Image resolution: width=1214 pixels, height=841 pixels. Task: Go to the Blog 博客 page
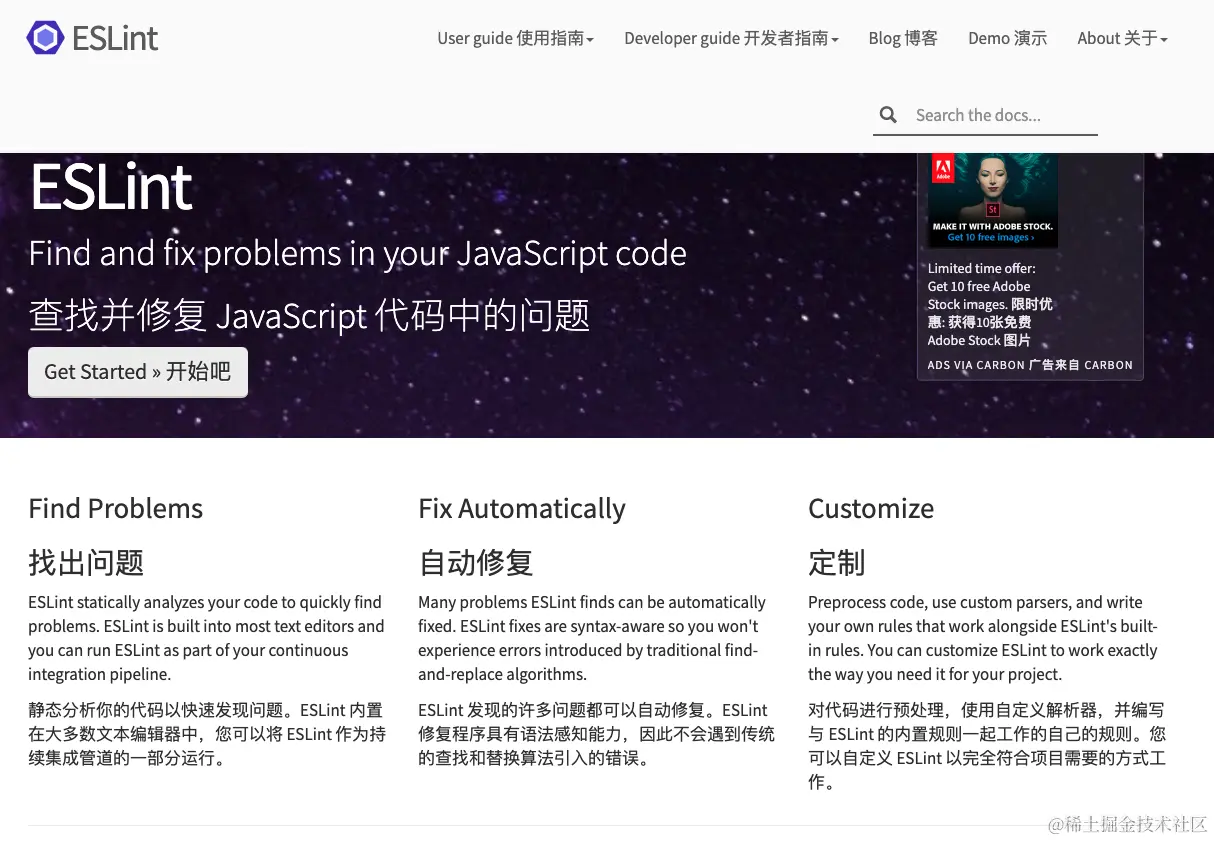click(903, 38)
